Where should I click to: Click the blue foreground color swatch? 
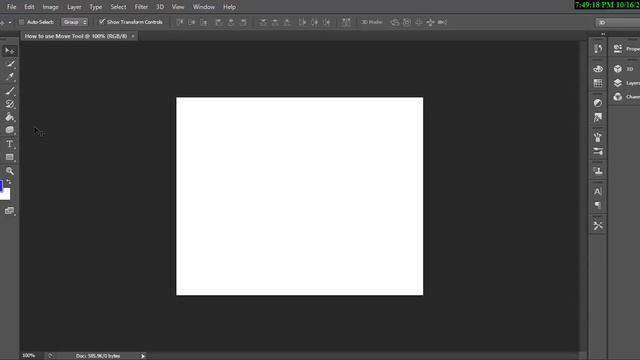click(1, 186)
